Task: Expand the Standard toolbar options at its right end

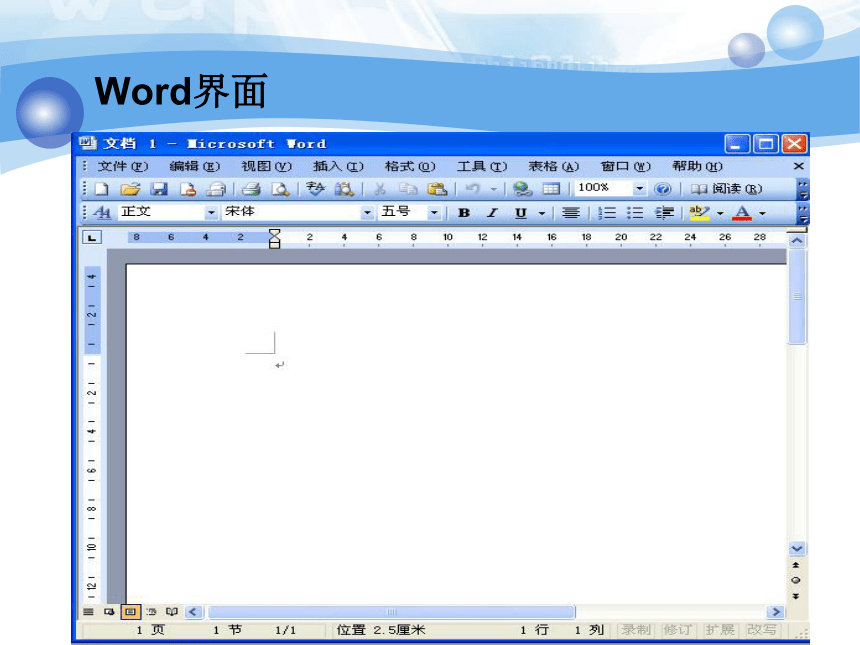Action: point(803,189)
